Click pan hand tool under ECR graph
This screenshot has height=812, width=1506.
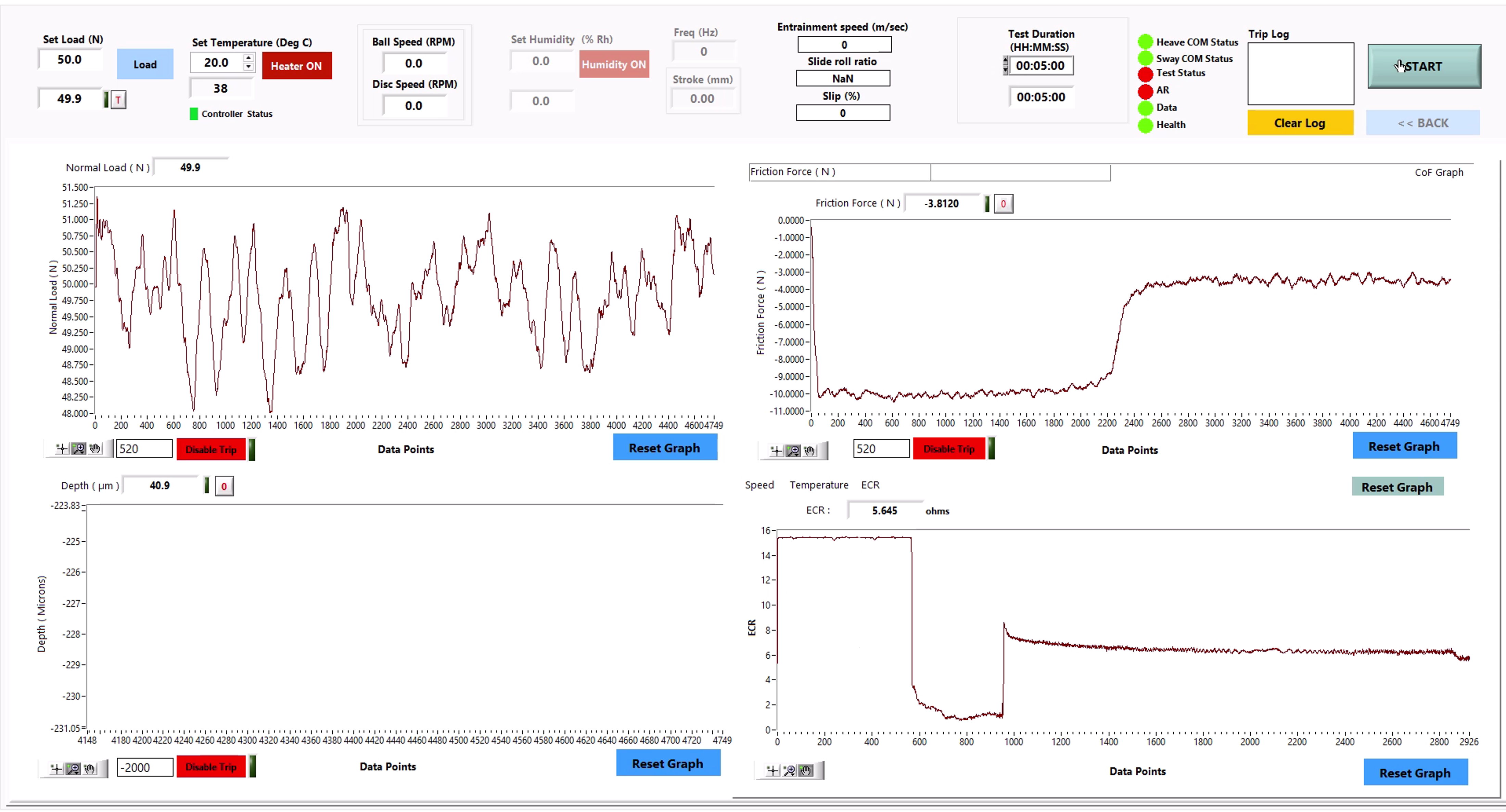pos(806,771)
